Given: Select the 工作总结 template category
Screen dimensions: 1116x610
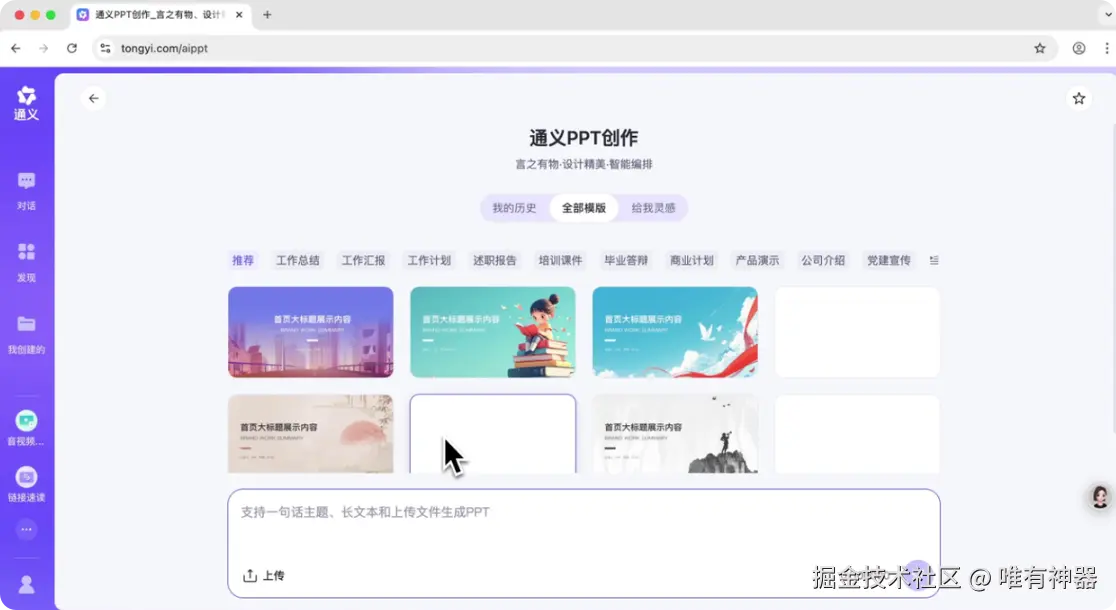Looking at the screenshot, I should (x=297, y=260).
